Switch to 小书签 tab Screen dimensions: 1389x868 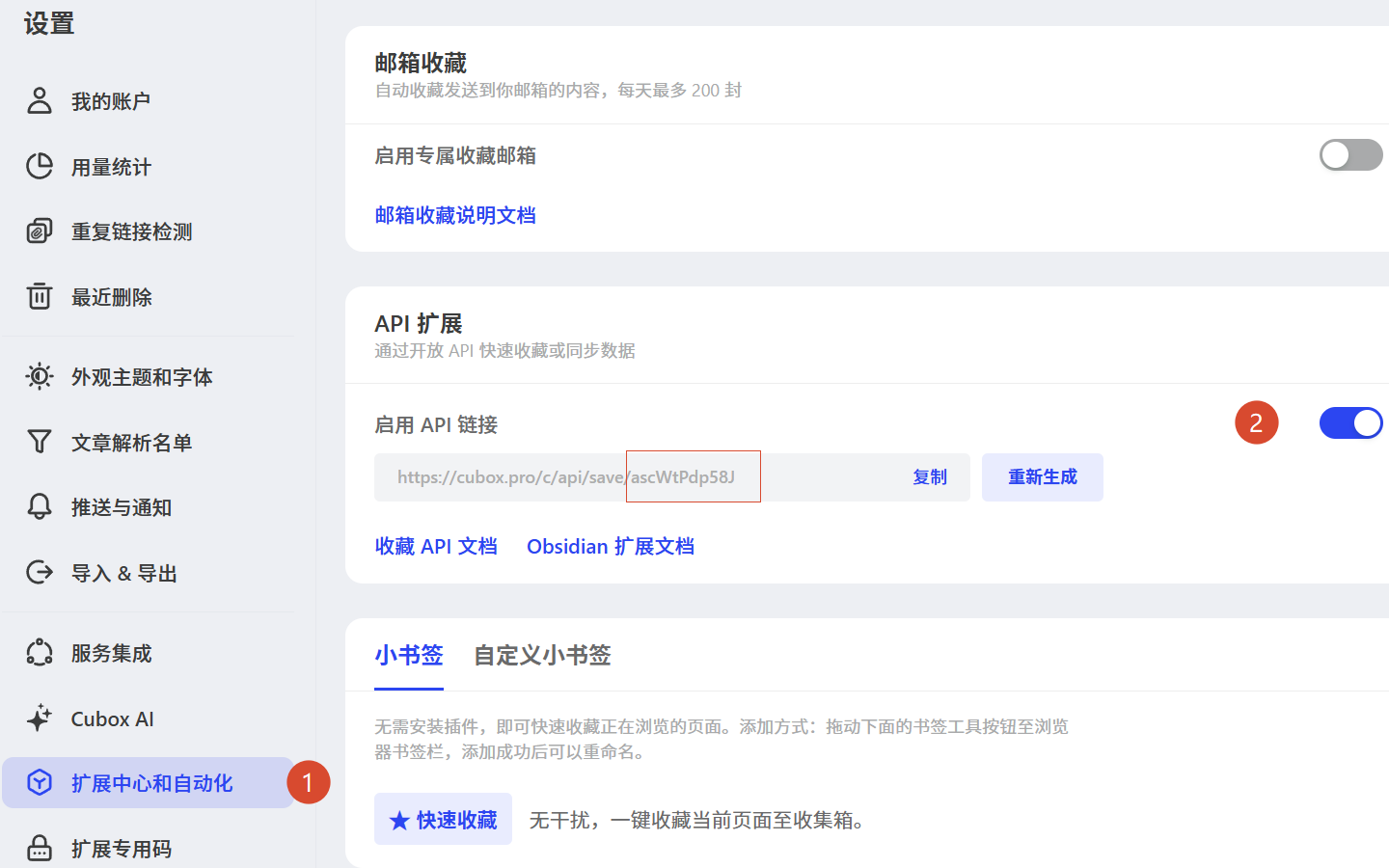(409, 655)
